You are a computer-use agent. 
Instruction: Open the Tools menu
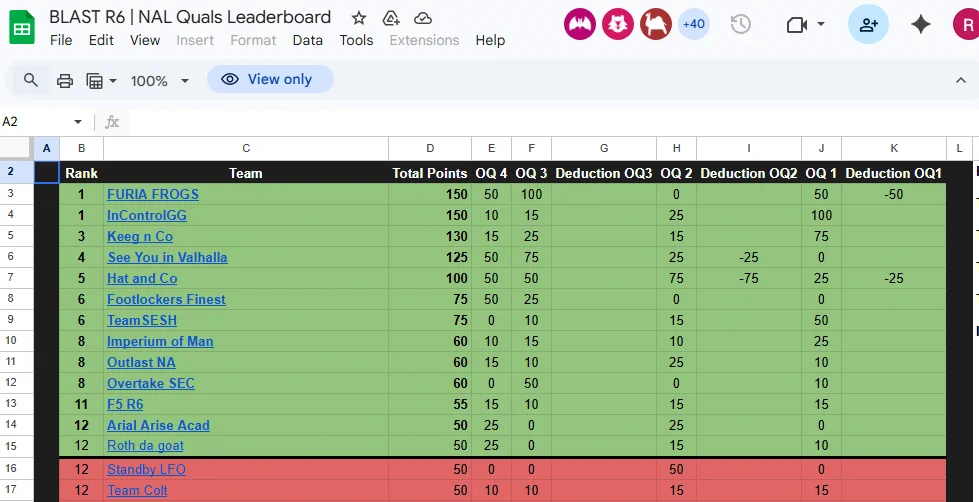point(357,40)
